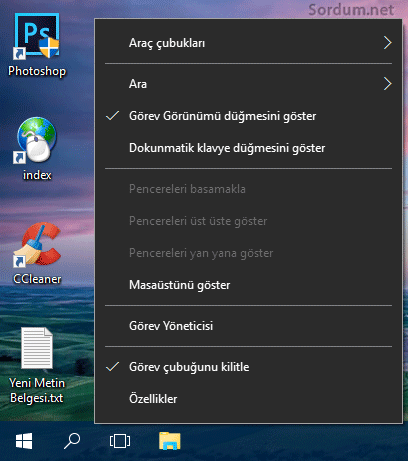Image resolution: width=408 pixels, height=461 pixels.
Task: Uncheck Görev Görünümü düğmesini göster
Action: point(248,116)
